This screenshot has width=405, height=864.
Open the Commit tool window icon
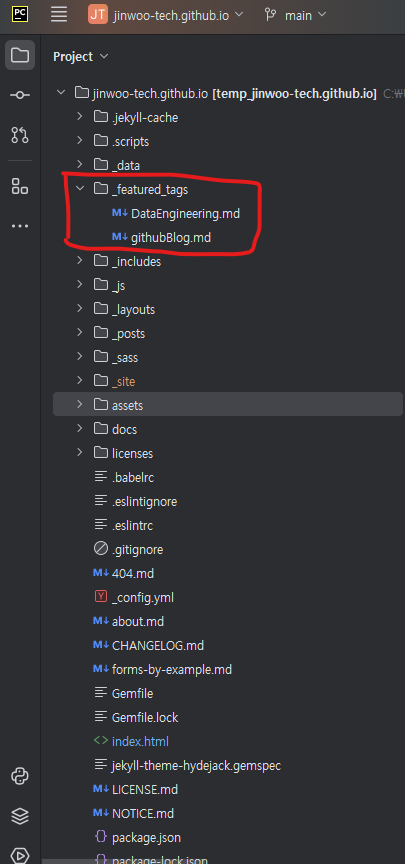(20, 95)
